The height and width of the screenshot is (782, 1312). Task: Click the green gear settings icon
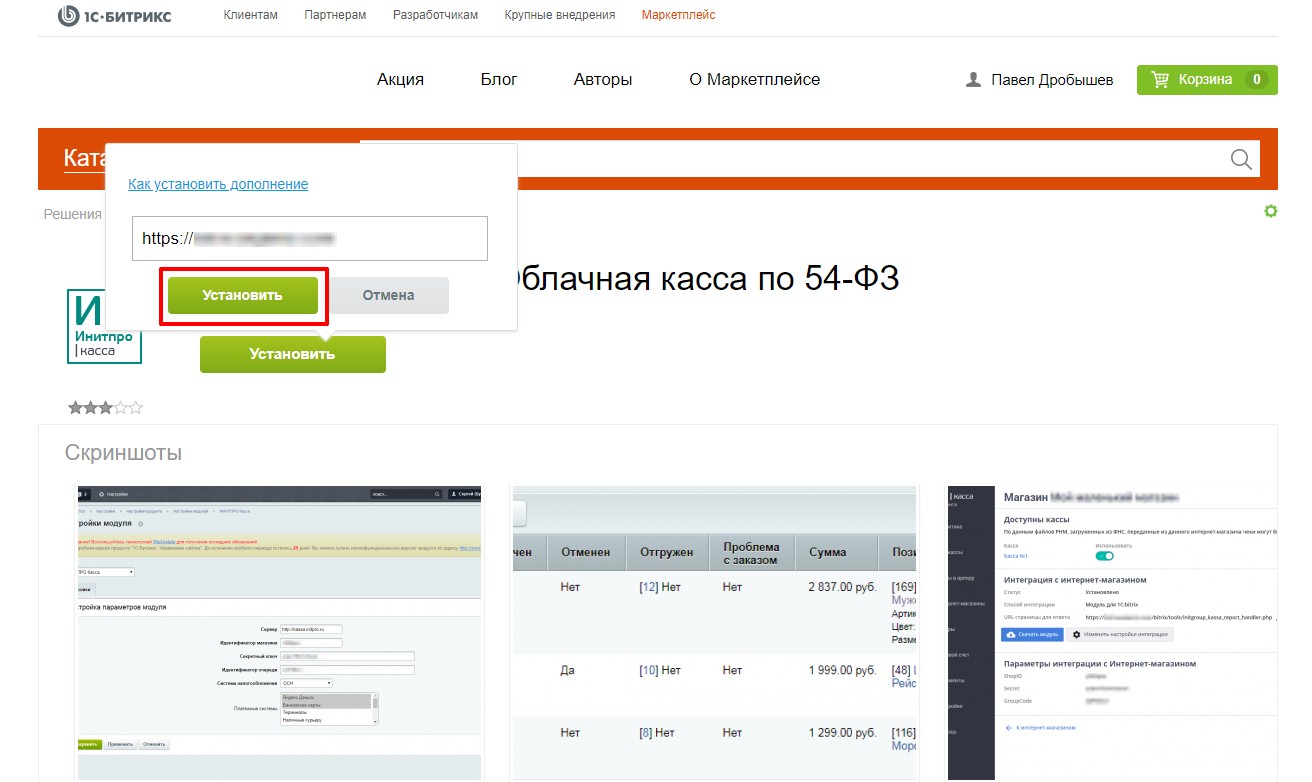(x=1271, y=211)
